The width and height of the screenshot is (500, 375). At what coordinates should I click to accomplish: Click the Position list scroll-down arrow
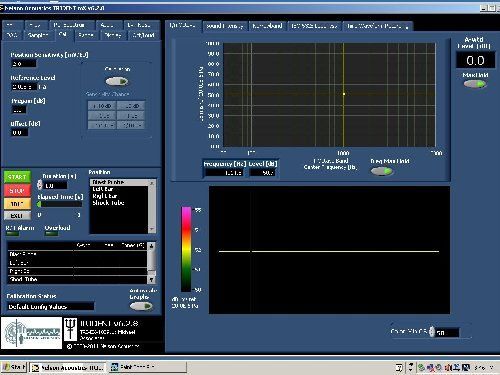point(152,229)
